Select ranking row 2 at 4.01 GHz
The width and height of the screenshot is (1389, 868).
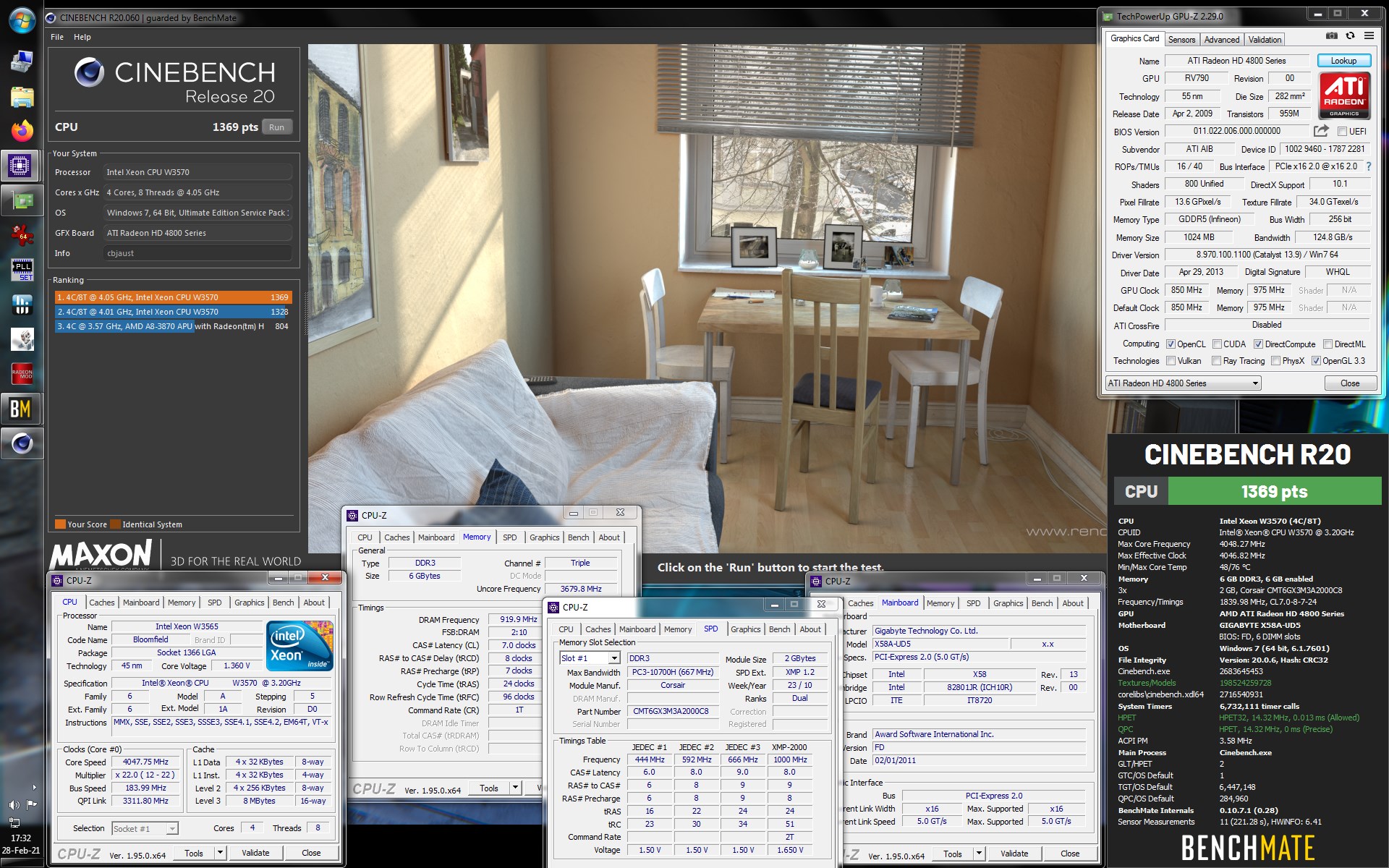[173, 312]
